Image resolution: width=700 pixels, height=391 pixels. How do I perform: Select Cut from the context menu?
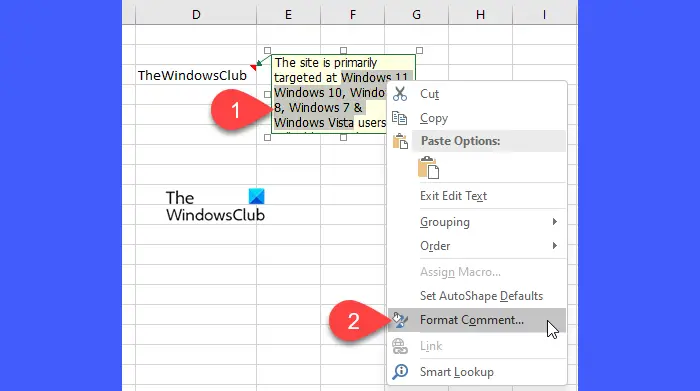pyautogui.click(x=477, y=94)
